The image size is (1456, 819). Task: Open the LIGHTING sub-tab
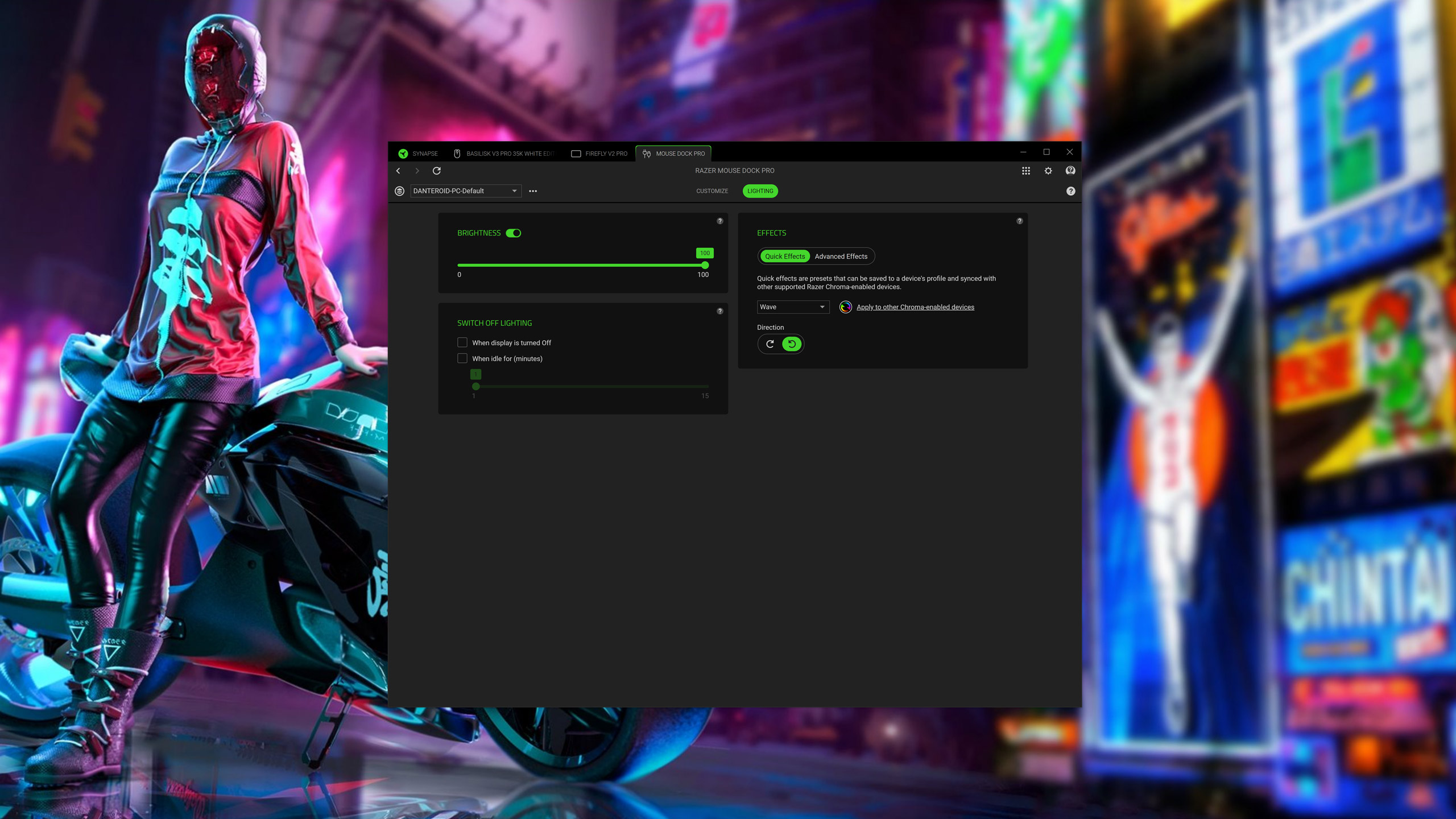760,191
